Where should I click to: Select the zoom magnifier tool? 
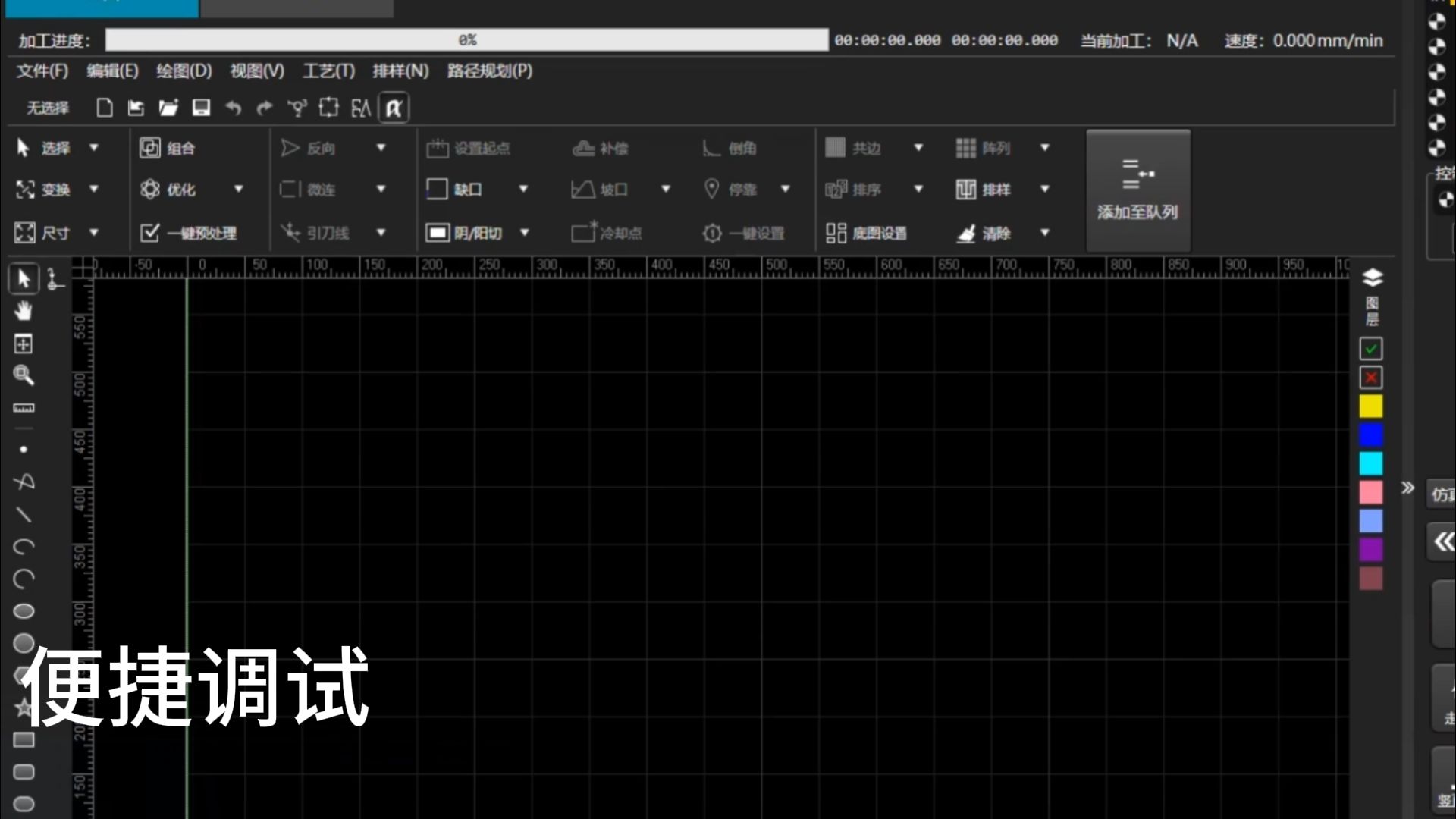point(24,375)
